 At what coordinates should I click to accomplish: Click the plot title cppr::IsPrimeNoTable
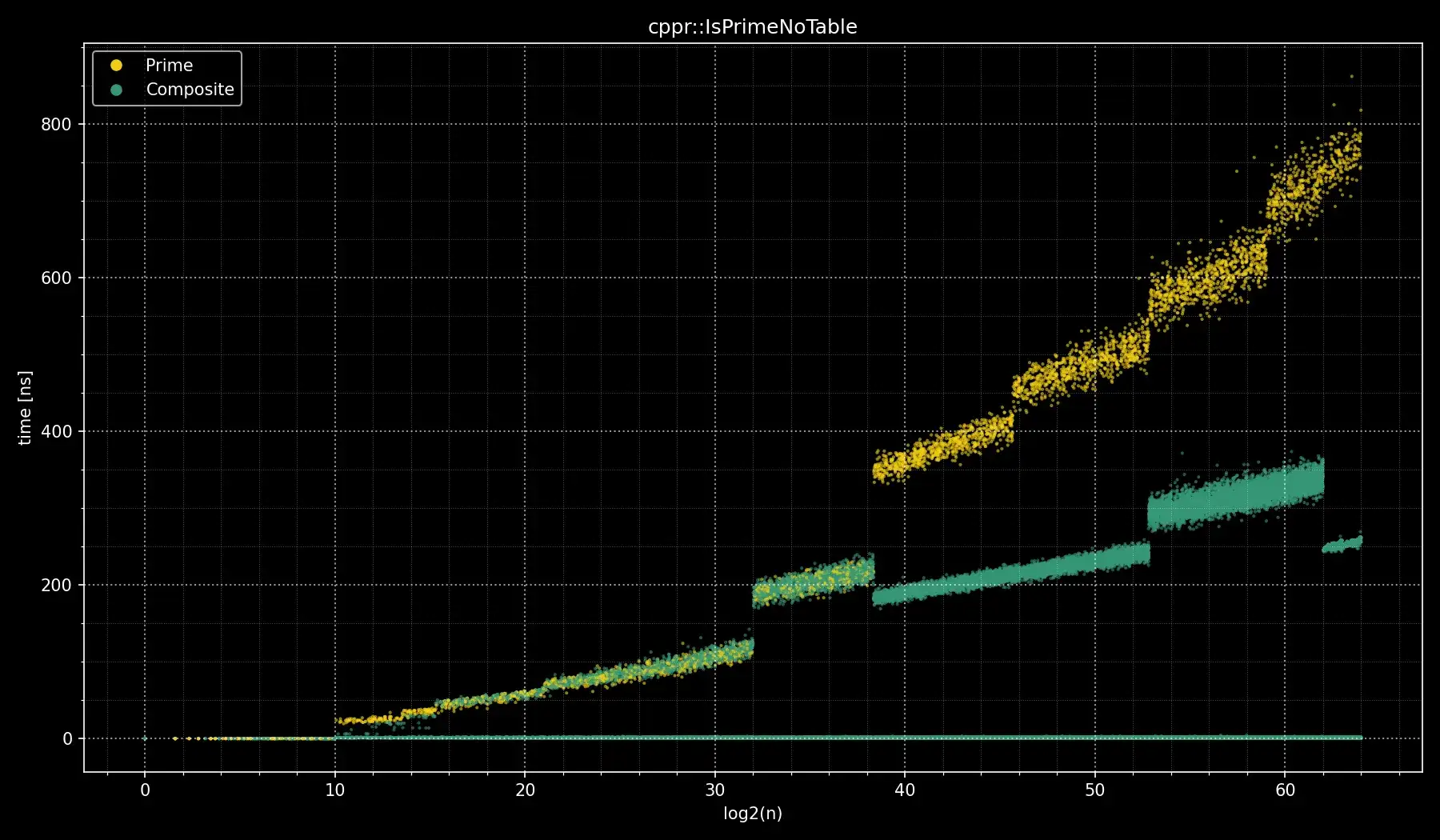753,26
